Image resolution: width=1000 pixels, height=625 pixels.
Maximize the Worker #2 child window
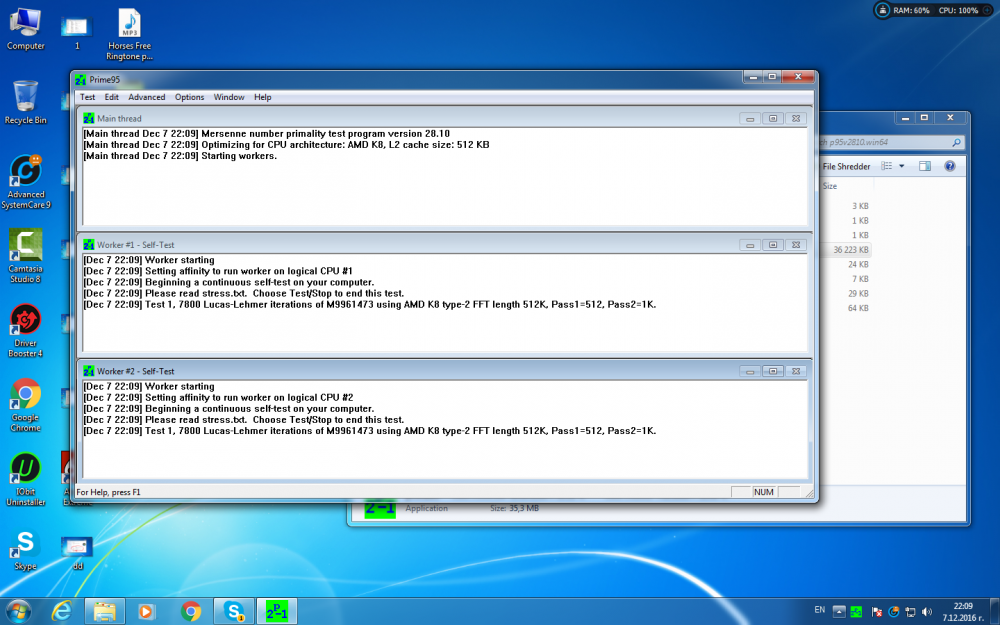point(773,371)
